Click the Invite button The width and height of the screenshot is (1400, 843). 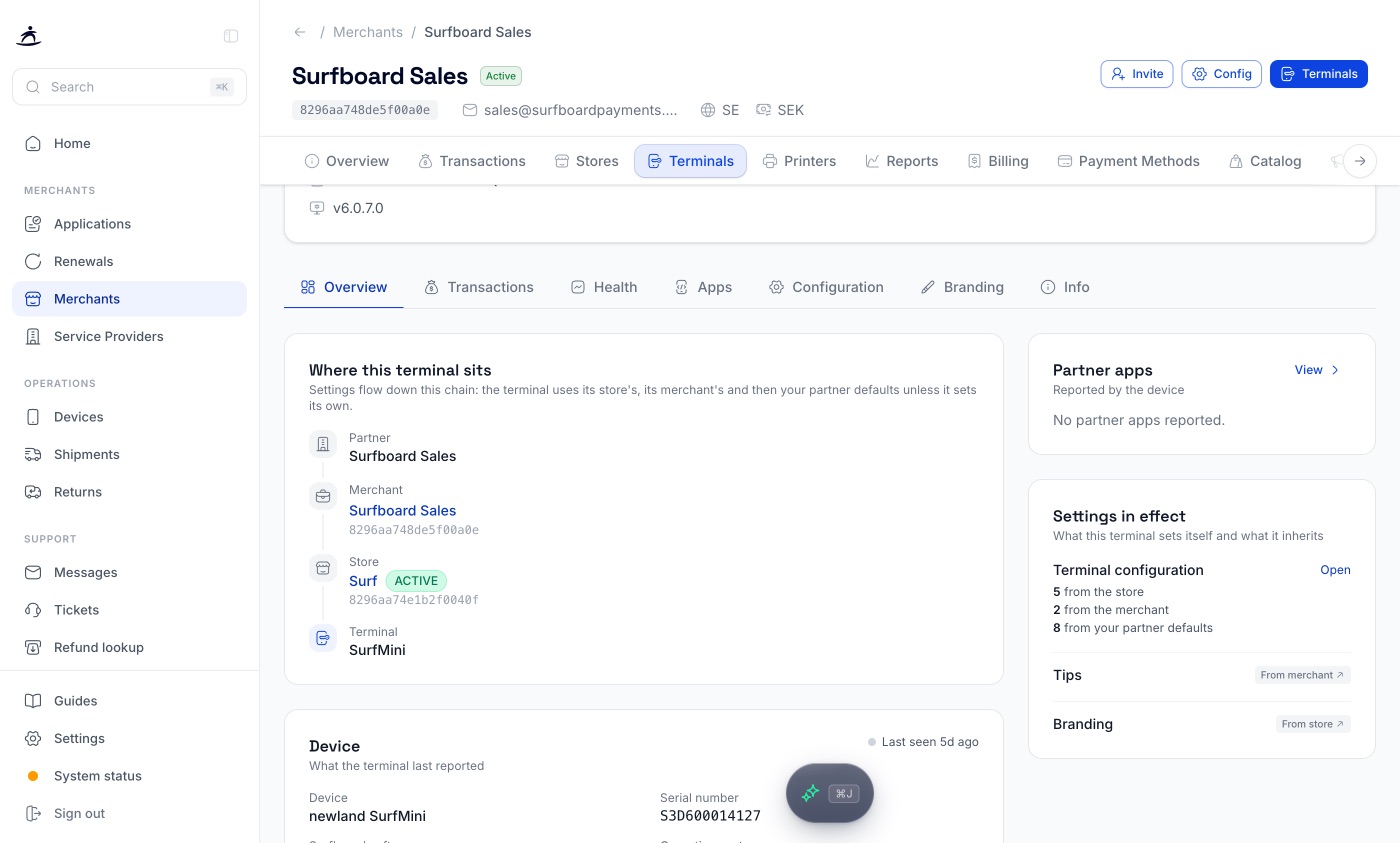coord(1137,74)
